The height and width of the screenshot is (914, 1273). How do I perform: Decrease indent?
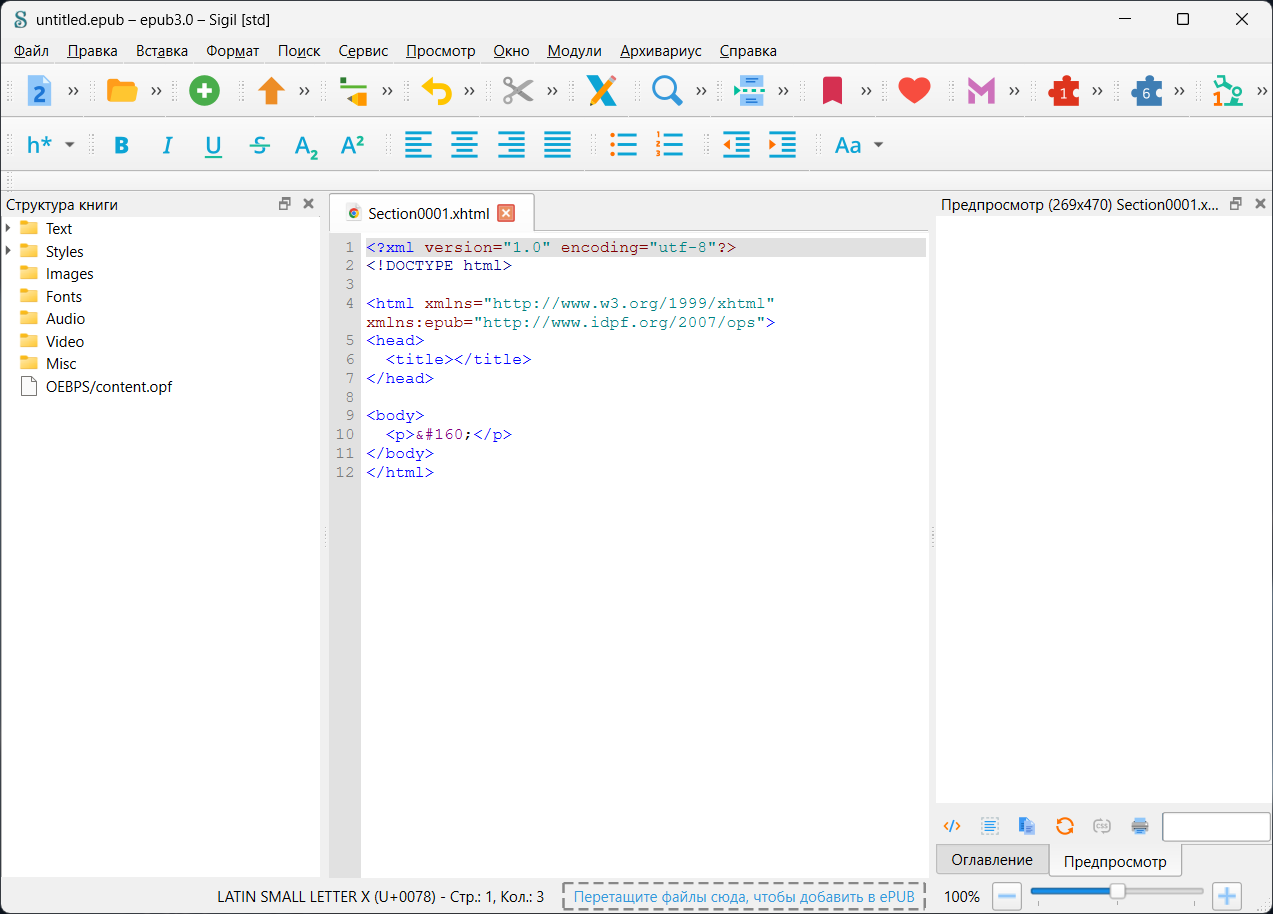click(x=736, y=145)
